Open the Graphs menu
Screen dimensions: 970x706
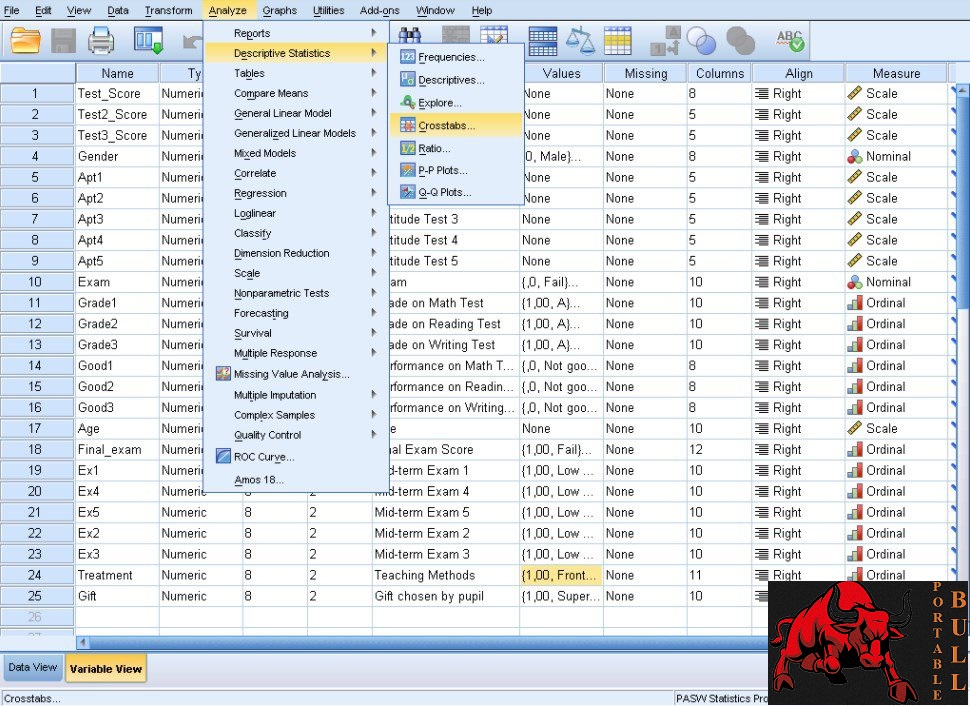pos(279,10)
